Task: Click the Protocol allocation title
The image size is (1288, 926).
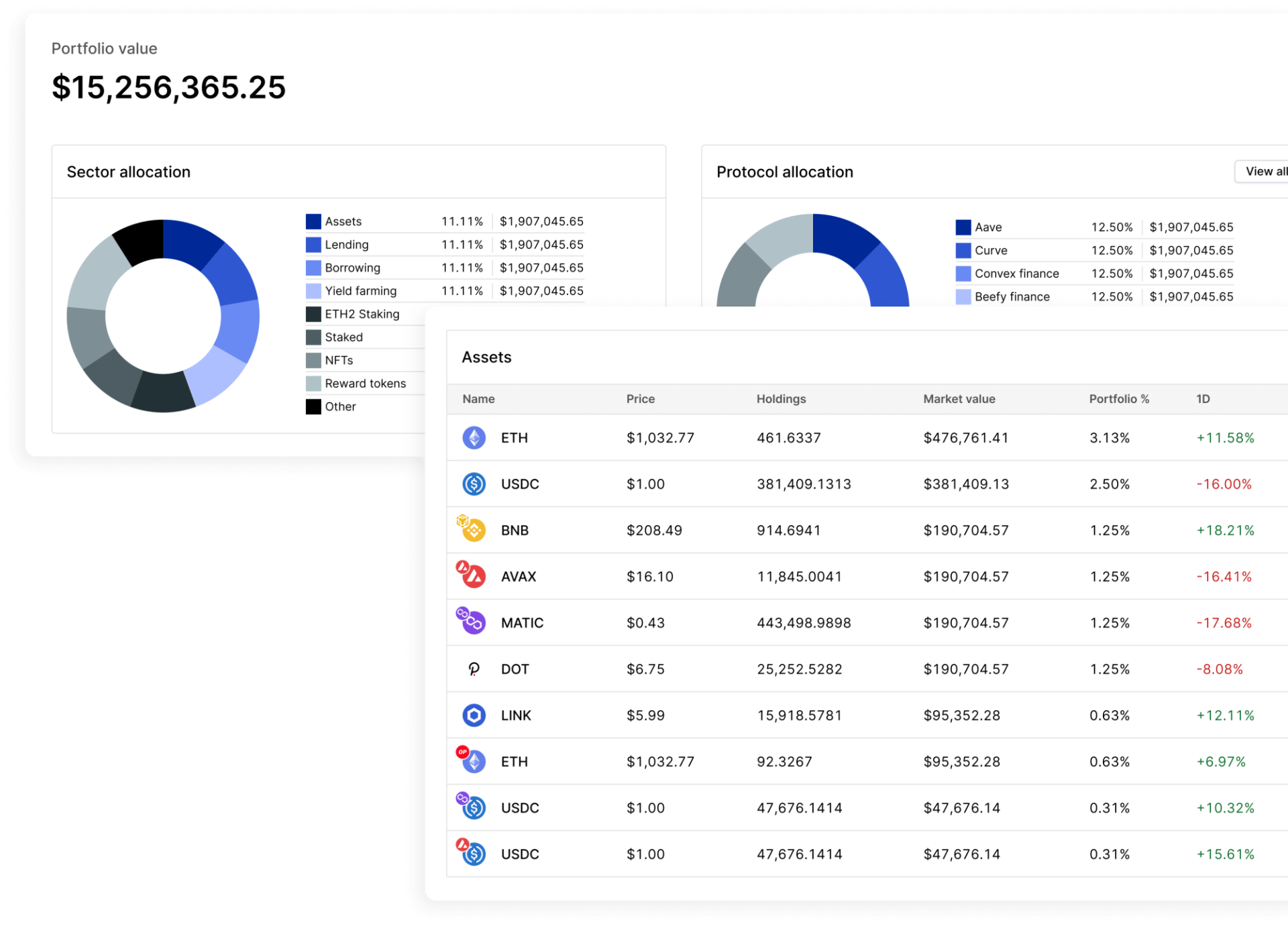Action: click(x=785, y=172)
